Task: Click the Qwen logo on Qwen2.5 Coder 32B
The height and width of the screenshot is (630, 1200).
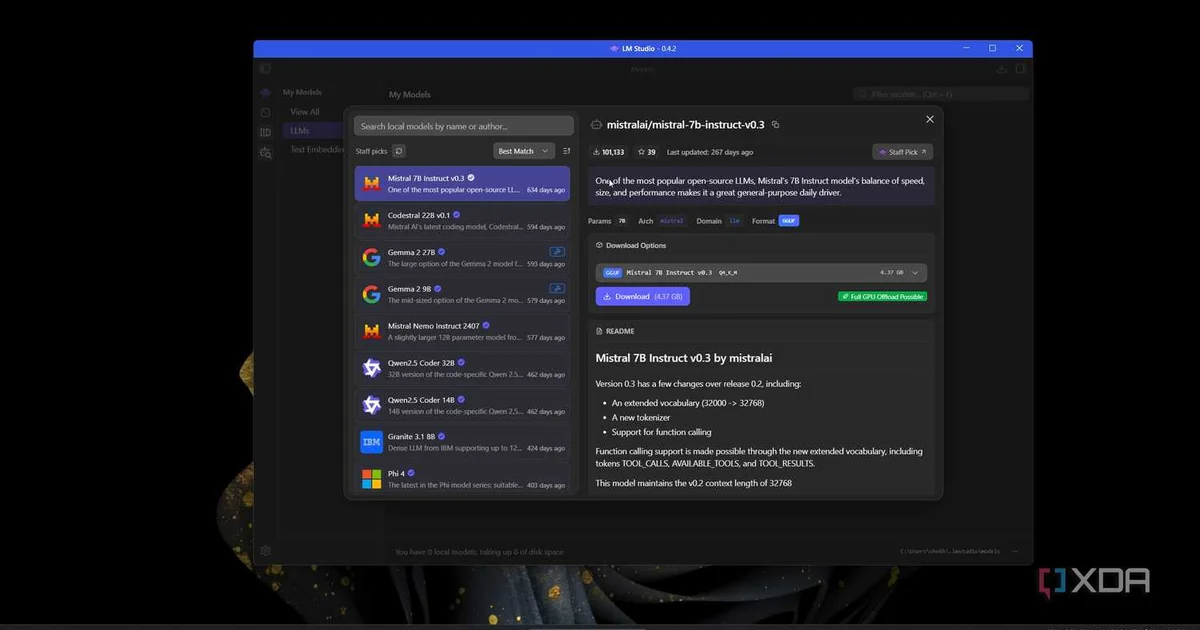Action: pyautogui.click(x=372, y=368)
